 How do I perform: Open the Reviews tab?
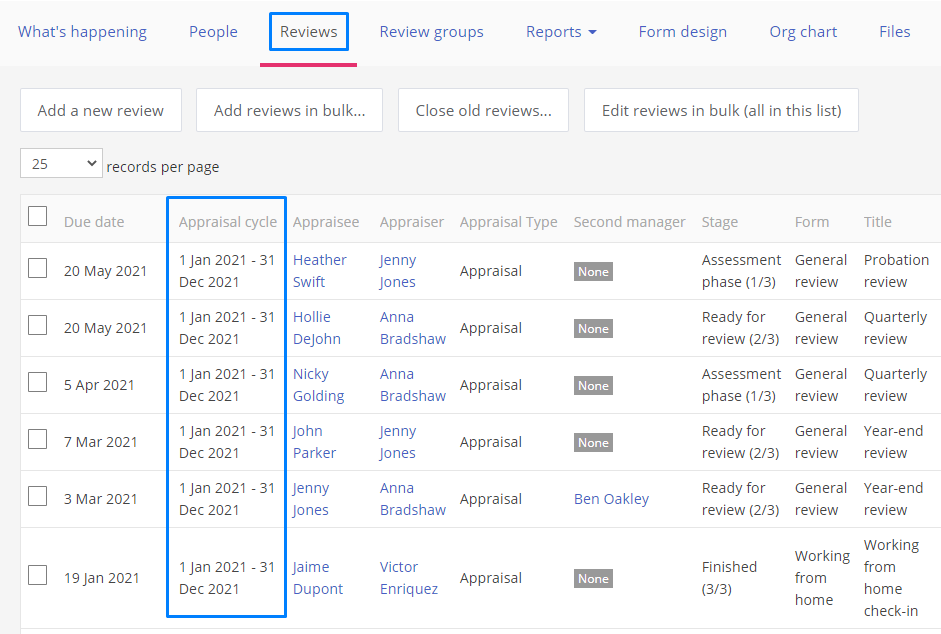click(x=308, y=32)
